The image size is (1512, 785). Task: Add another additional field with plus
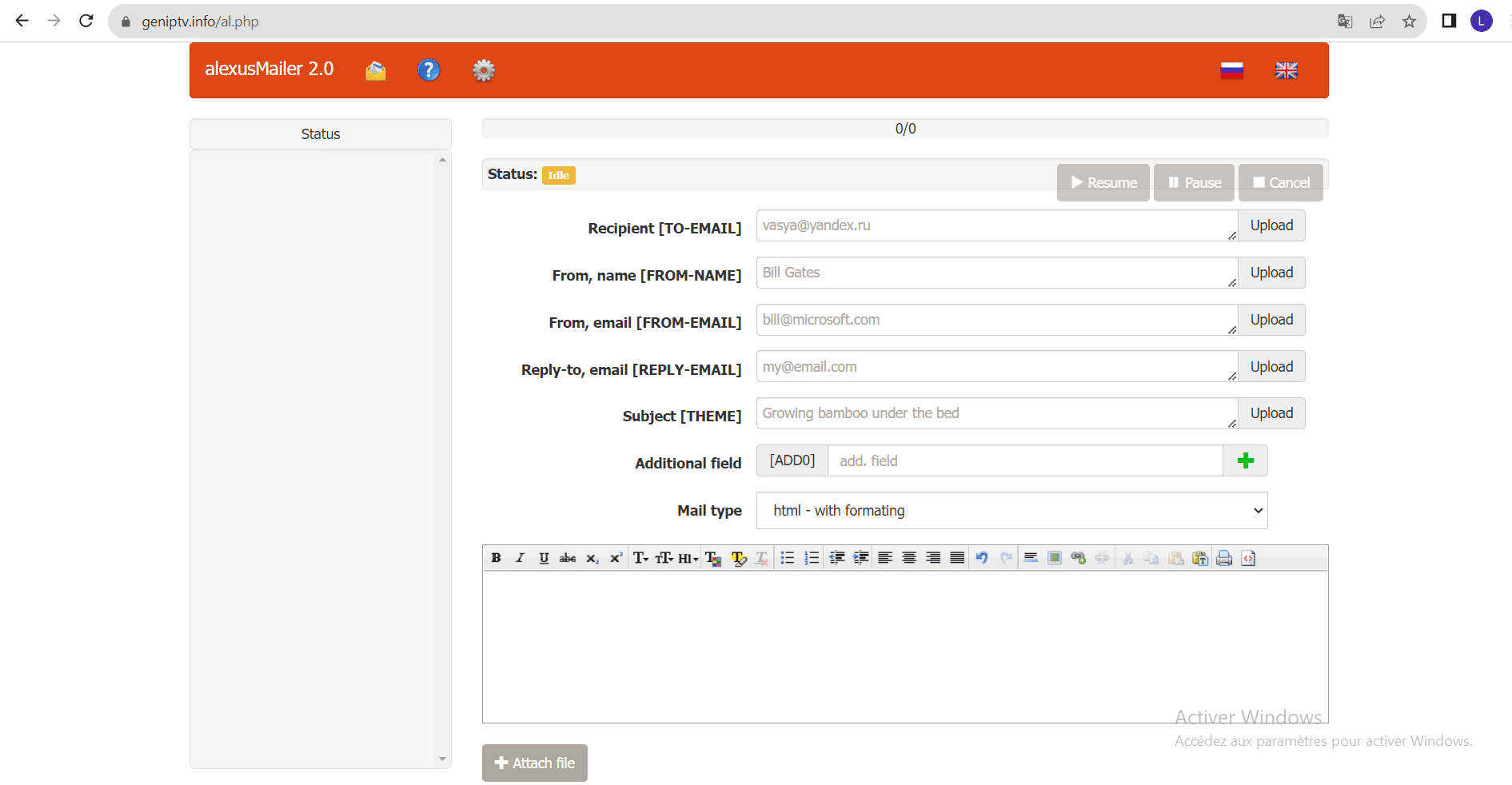pos(1245,460)
